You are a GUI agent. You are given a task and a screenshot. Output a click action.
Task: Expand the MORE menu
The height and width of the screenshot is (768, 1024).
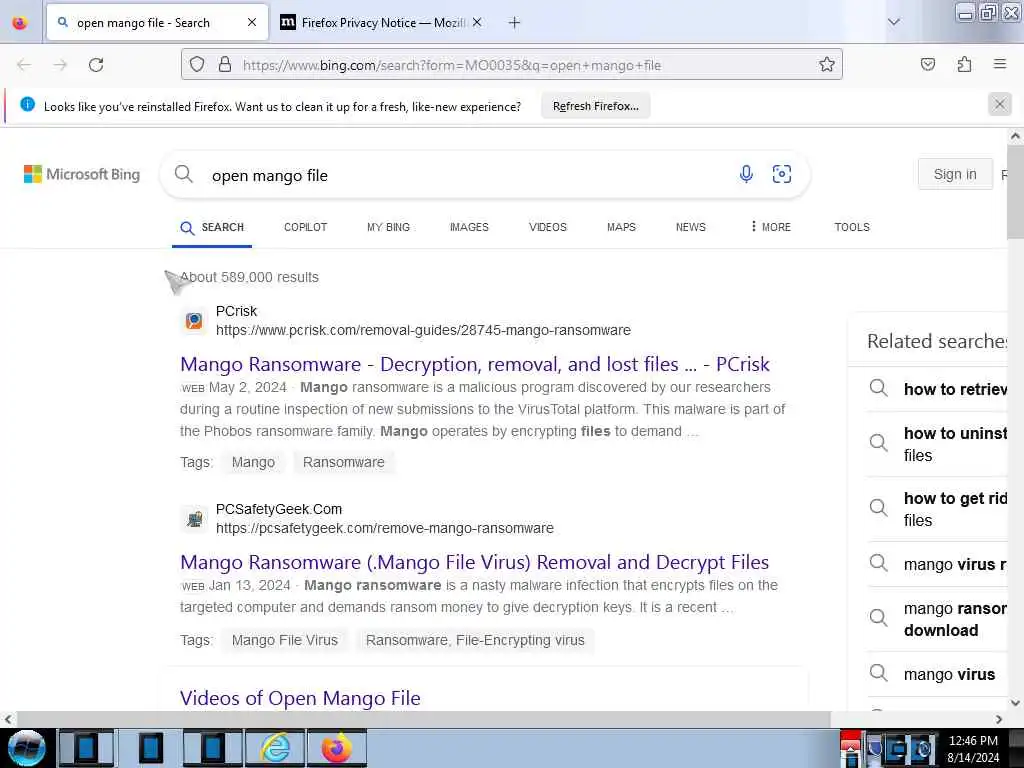pyautogui.click(x=771, y=227)
